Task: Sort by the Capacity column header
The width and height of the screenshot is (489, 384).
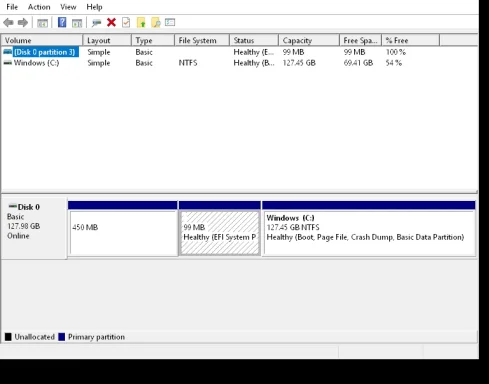Action: click(309, 40)
